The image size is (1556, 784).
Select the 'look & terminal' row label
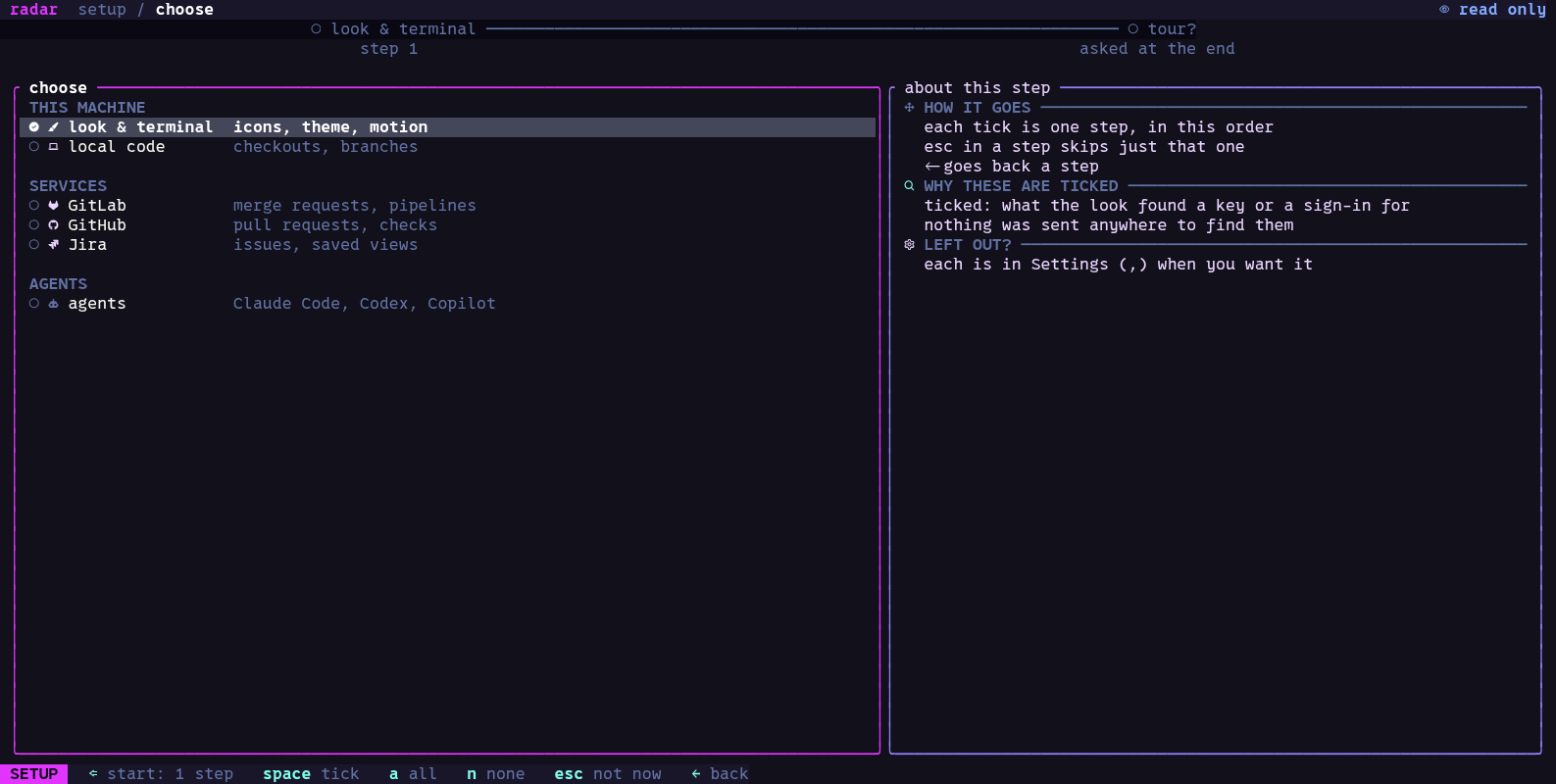tap(140, 127)
